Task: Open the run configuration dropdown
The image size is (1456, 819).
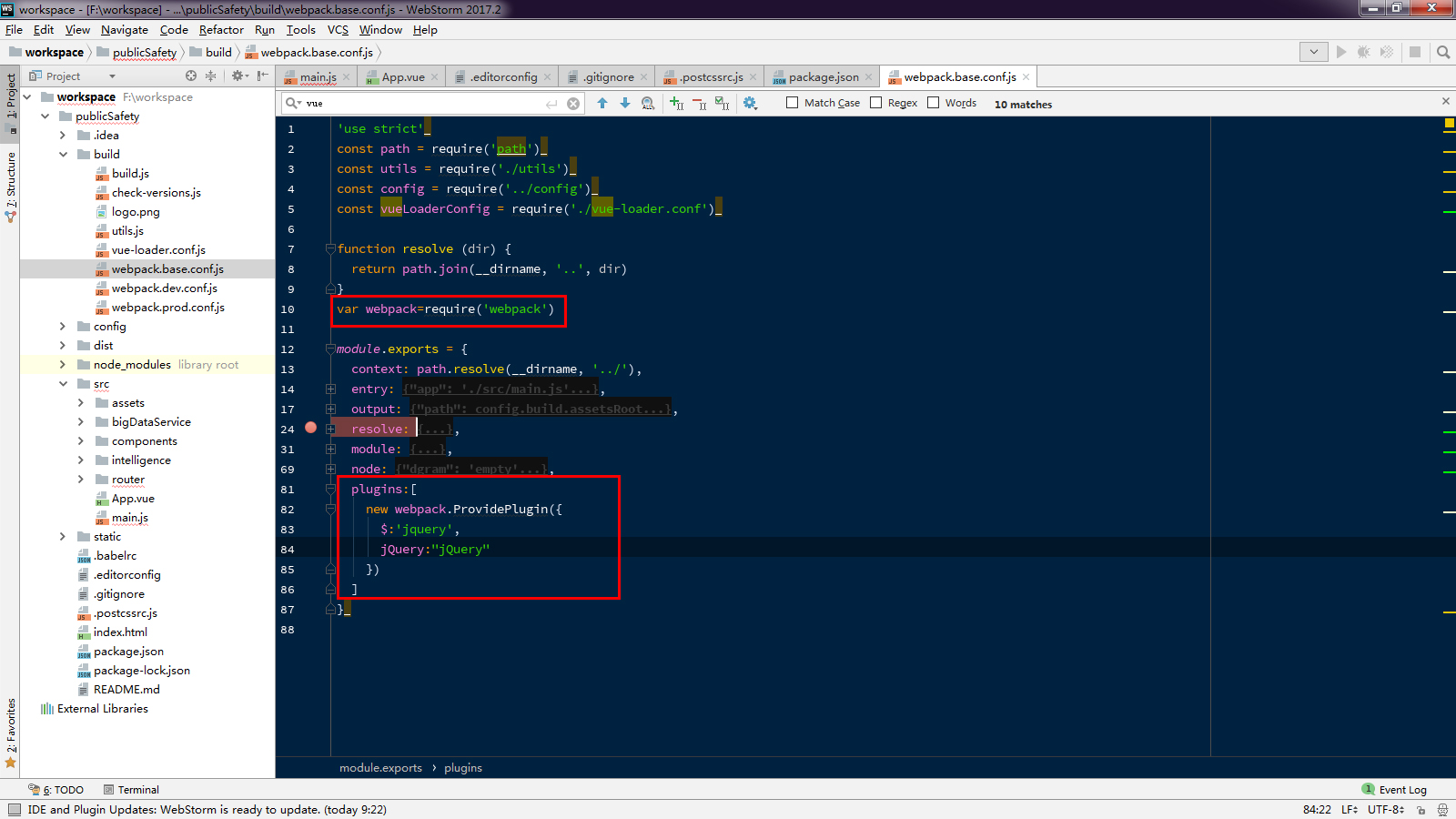Action: 1313,52
